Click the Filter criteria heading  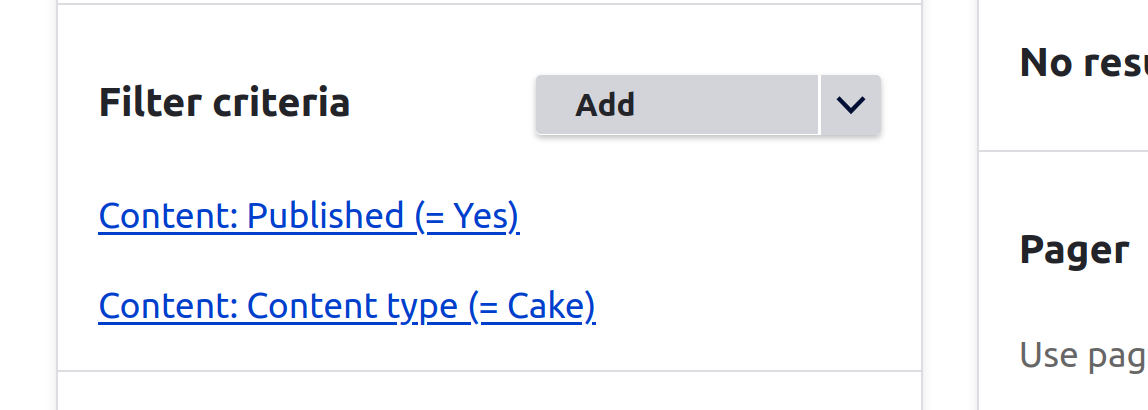coord(224,103)
